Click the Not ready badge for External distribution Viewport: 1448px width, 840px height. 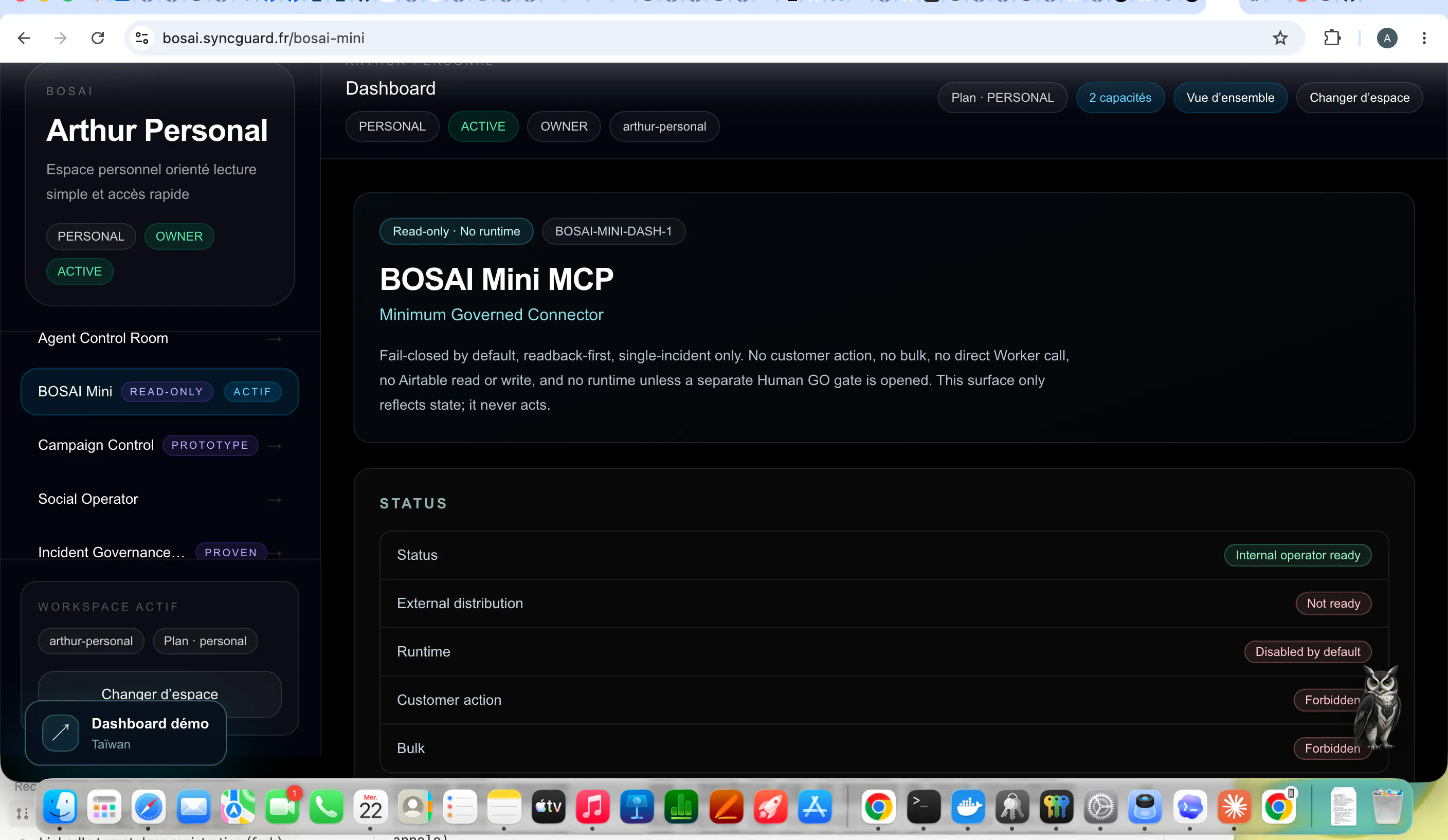click(x=1333, y=604)
